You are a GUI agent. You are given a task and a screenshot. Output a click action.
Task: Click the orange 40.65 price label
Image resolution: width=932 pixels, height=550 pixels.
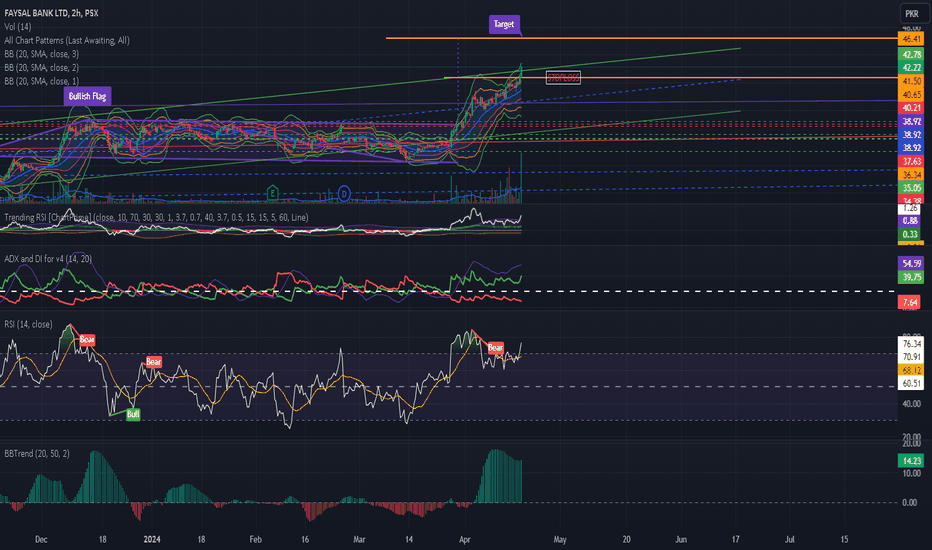click(911, 95)
